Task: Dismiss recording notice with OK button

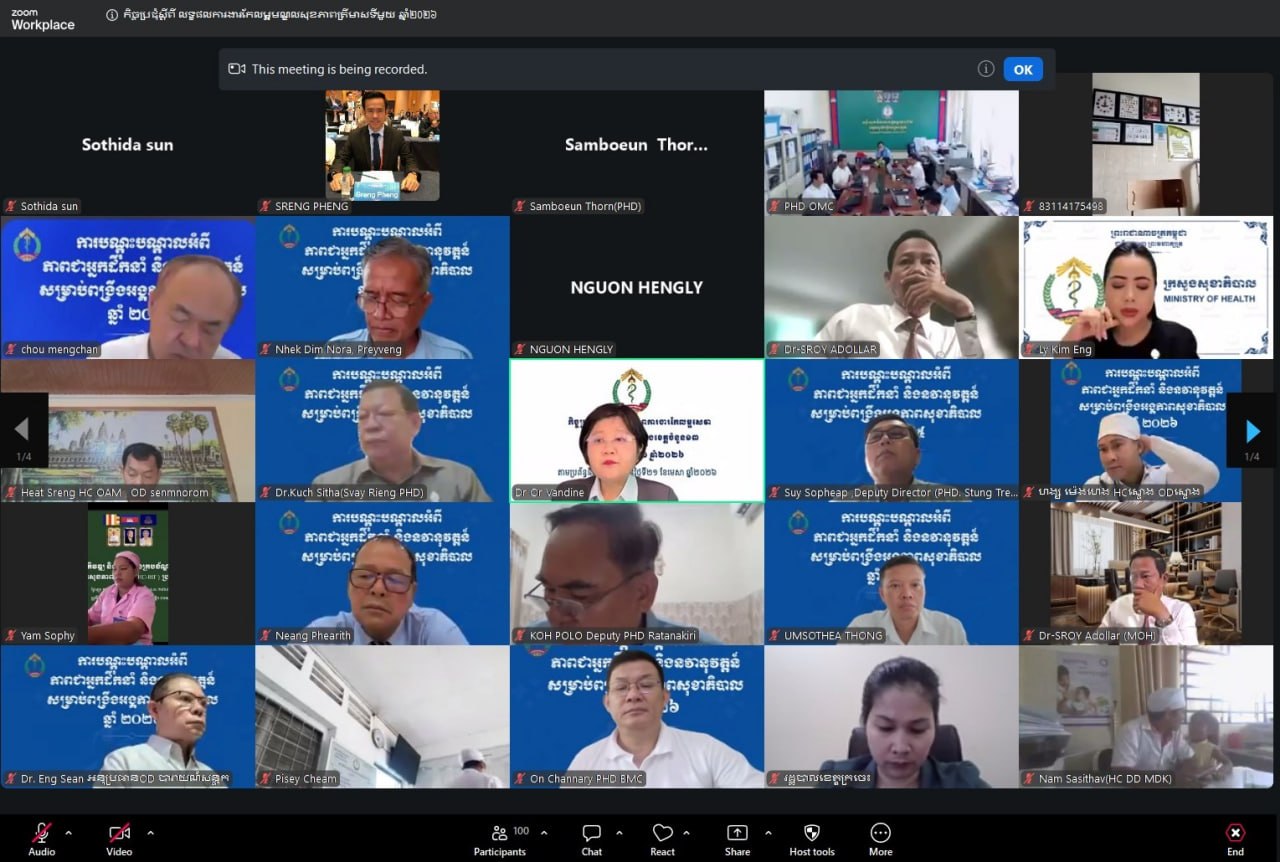Action: [x=1022, y=69]
